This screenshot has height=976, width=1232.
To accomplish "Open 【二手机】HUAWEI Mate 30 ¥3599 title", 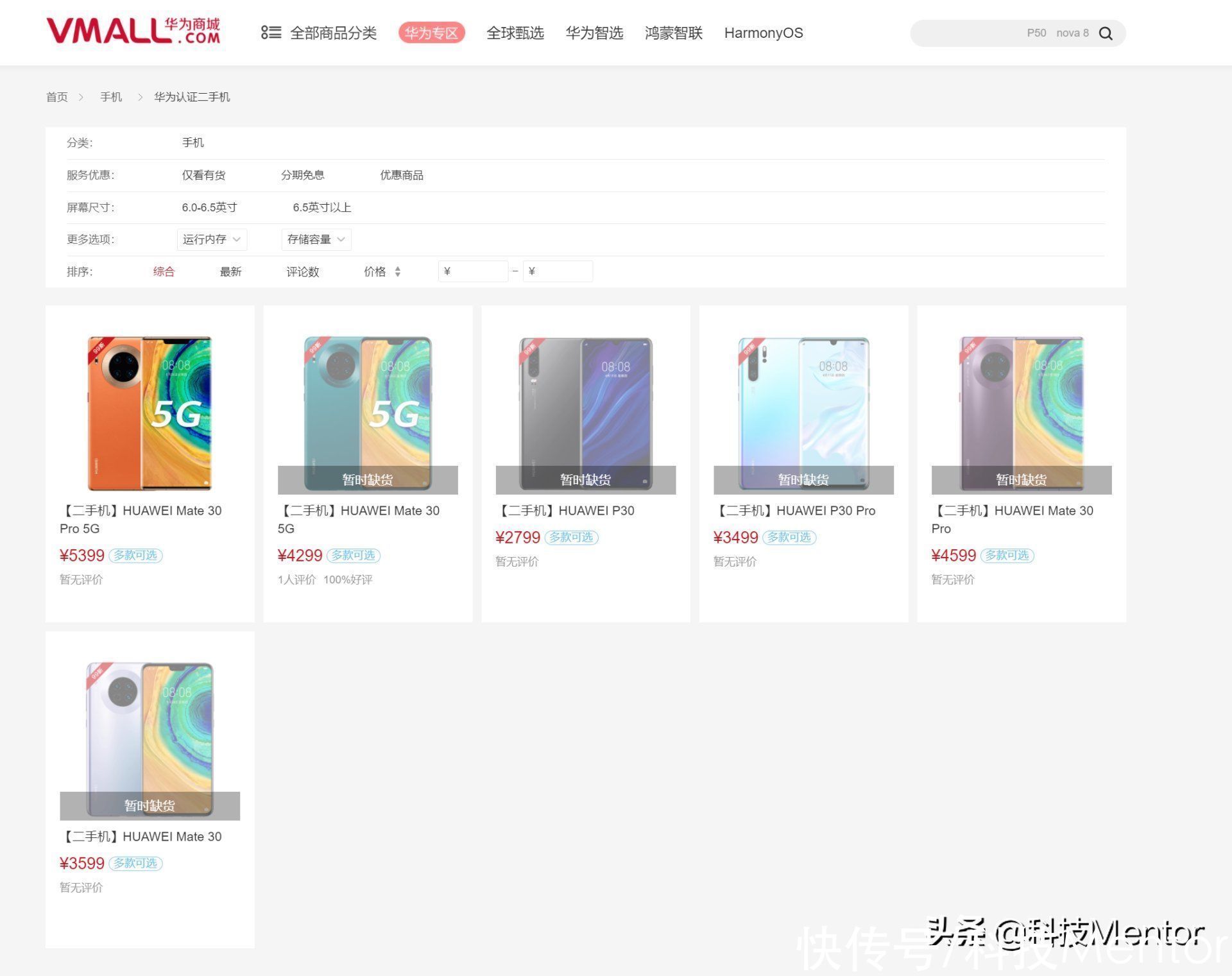I will pyautogui.click(x=141, y=837).
